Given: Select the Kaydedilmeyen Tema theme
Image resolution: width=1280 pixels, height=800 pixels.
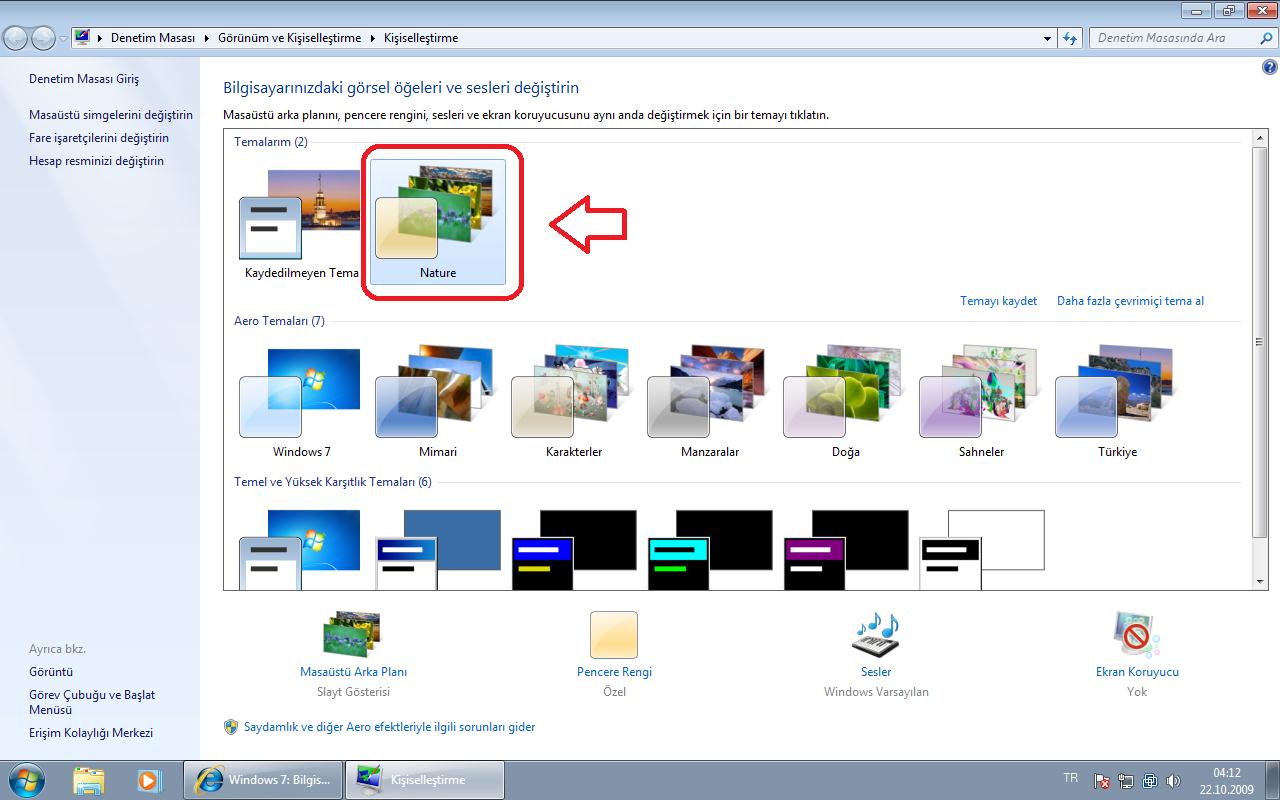Looking at the screenshot, I should point(301,222).
